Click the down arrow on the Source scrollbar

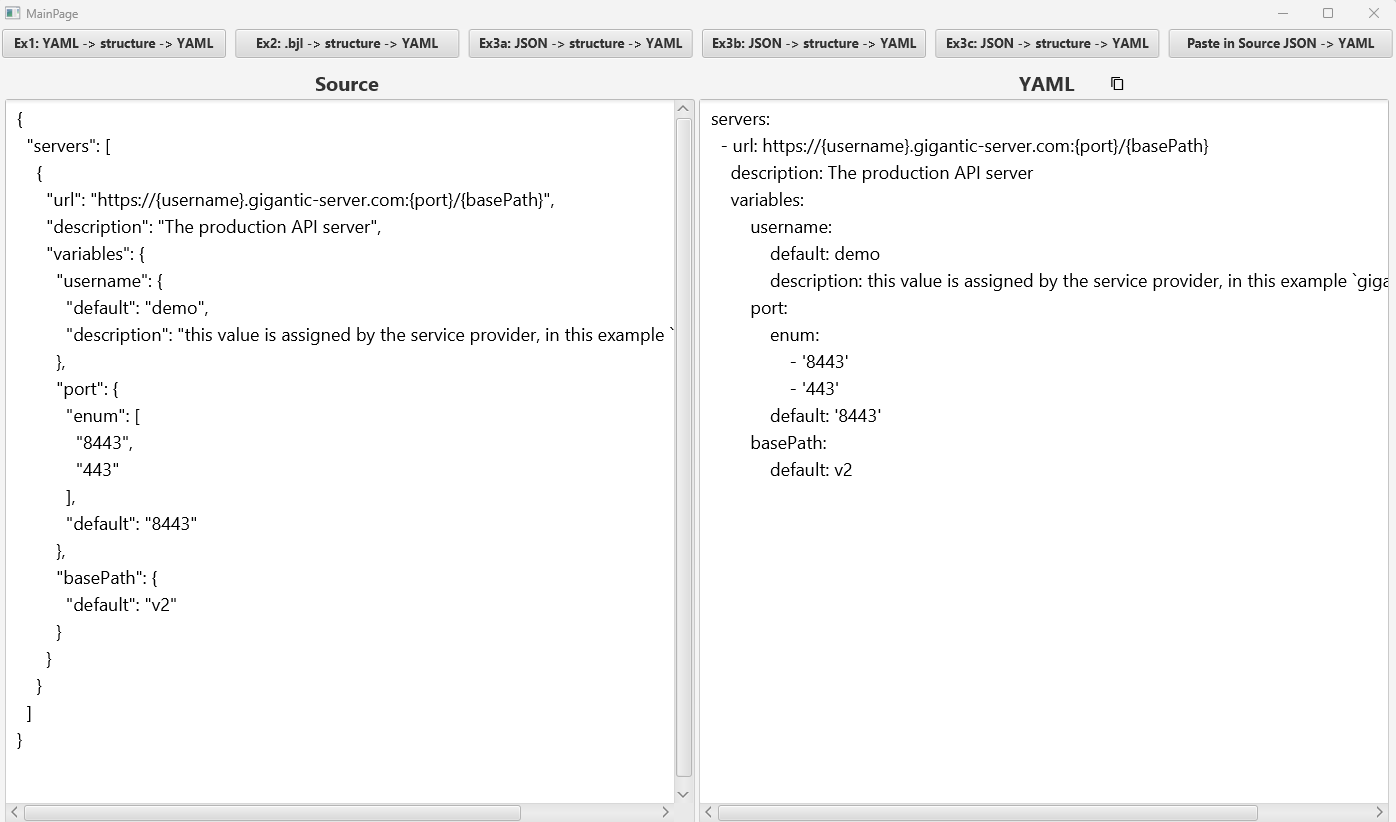coord(683,793)
